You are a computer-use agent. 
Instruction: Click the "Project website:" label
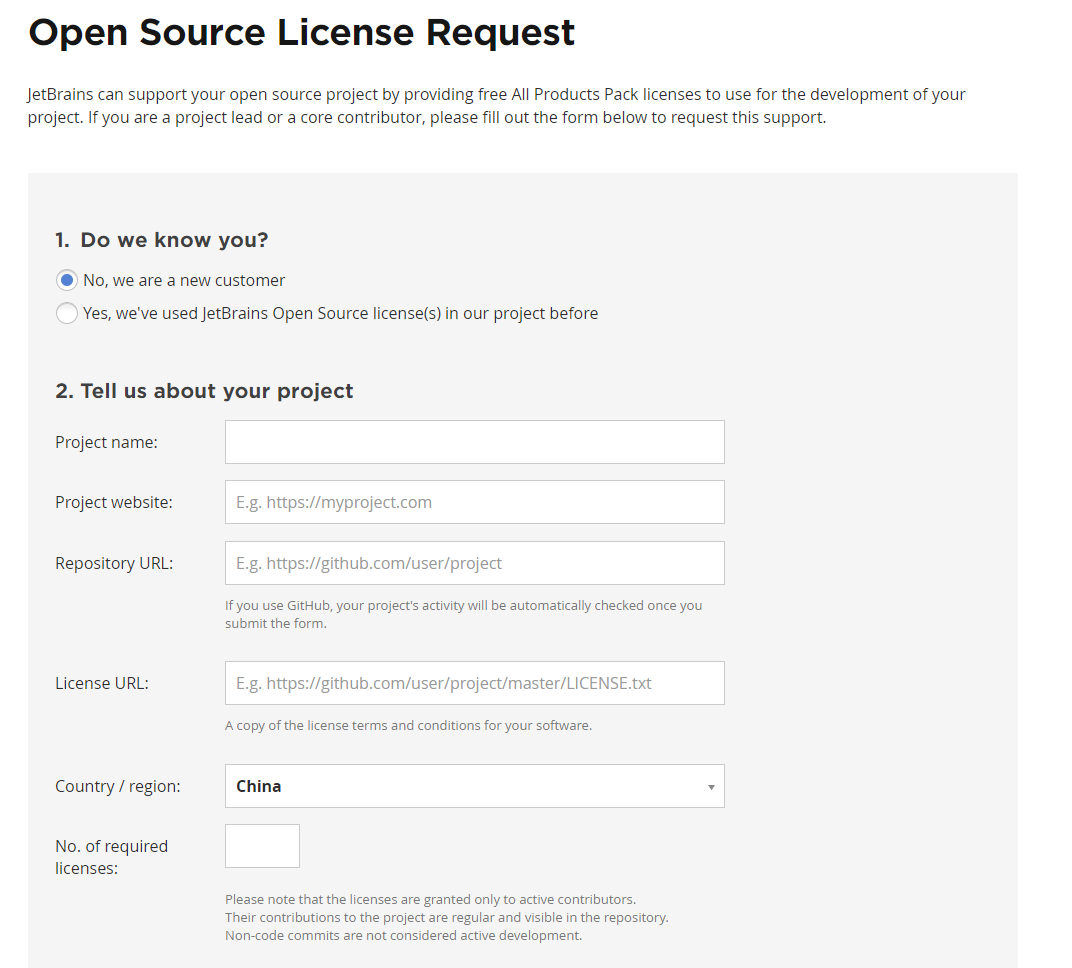point(113,502)
